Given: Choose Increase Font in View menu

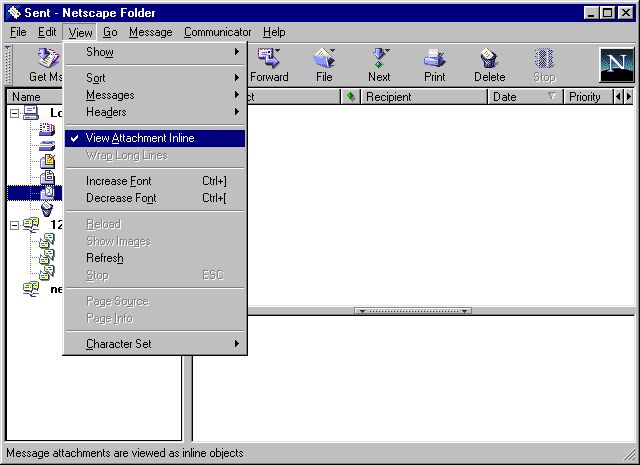Looking at the screenshot, I should point(155,181).
